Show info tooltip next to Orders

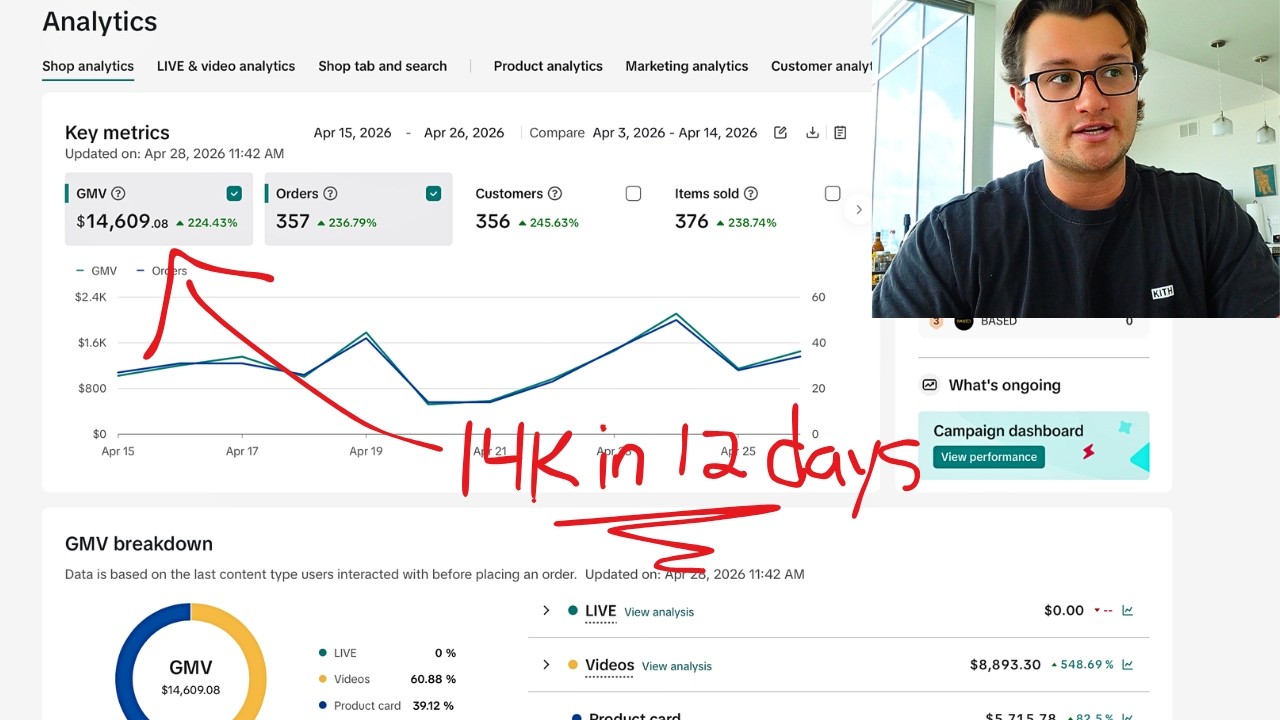click(x=330, y=194)
